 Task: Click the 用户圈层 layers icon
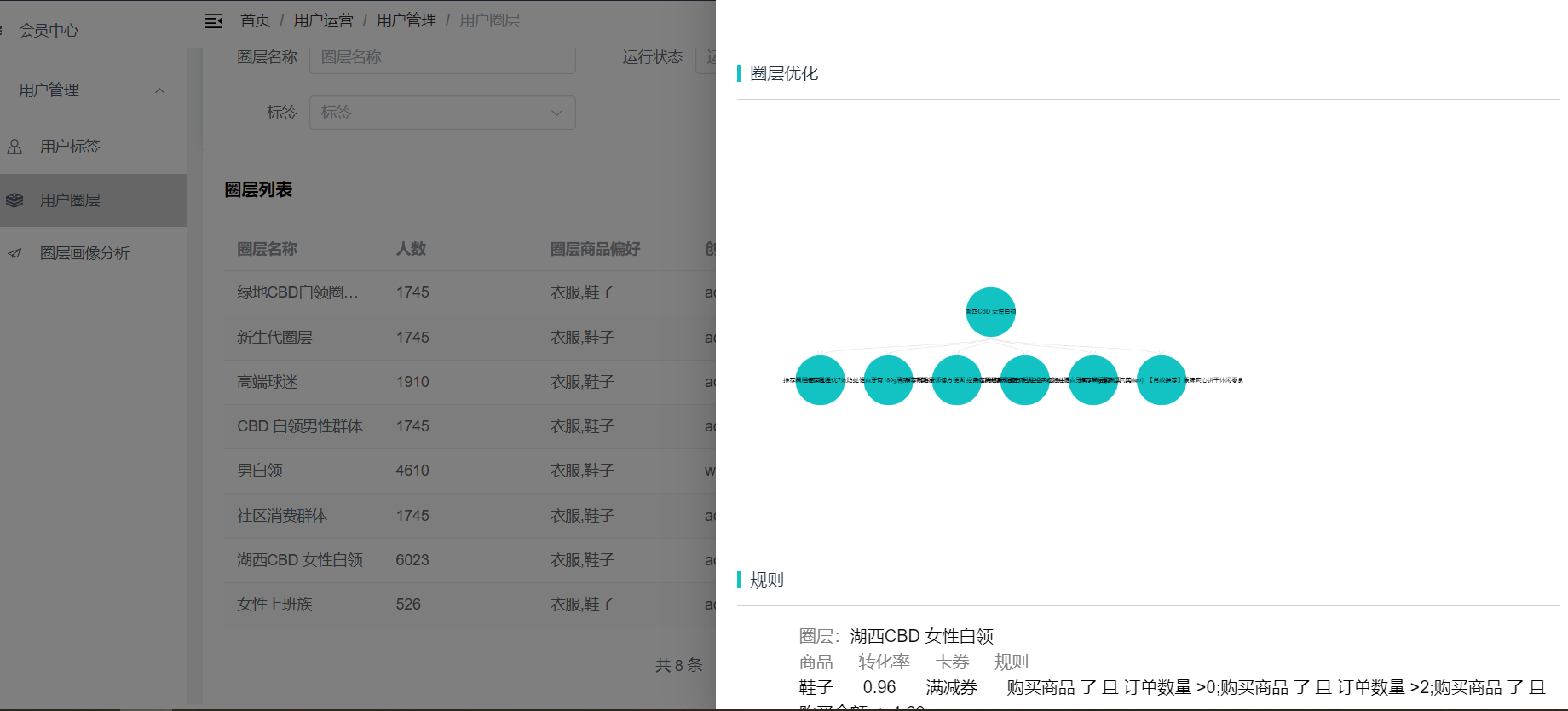tap(14, 200)
